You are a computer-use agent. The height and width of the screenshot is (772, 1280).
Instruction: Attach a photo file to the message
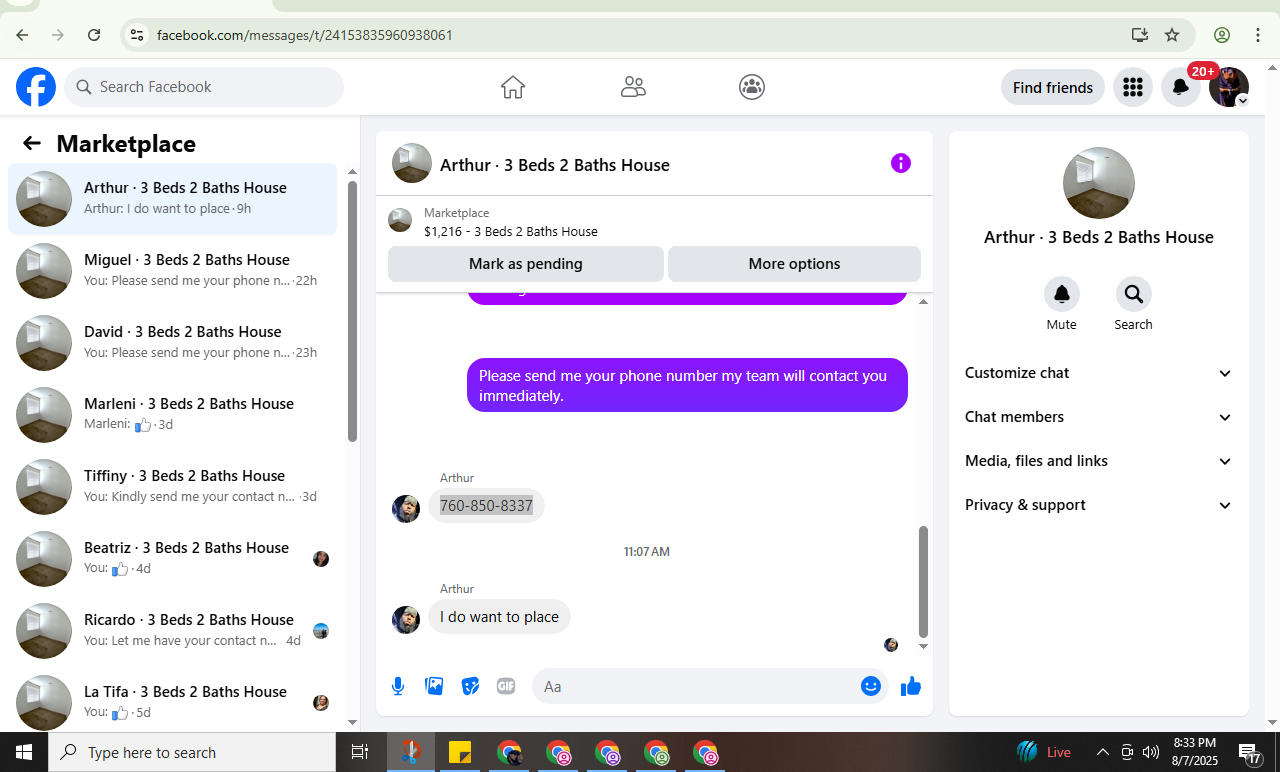(x=434, y=686)
